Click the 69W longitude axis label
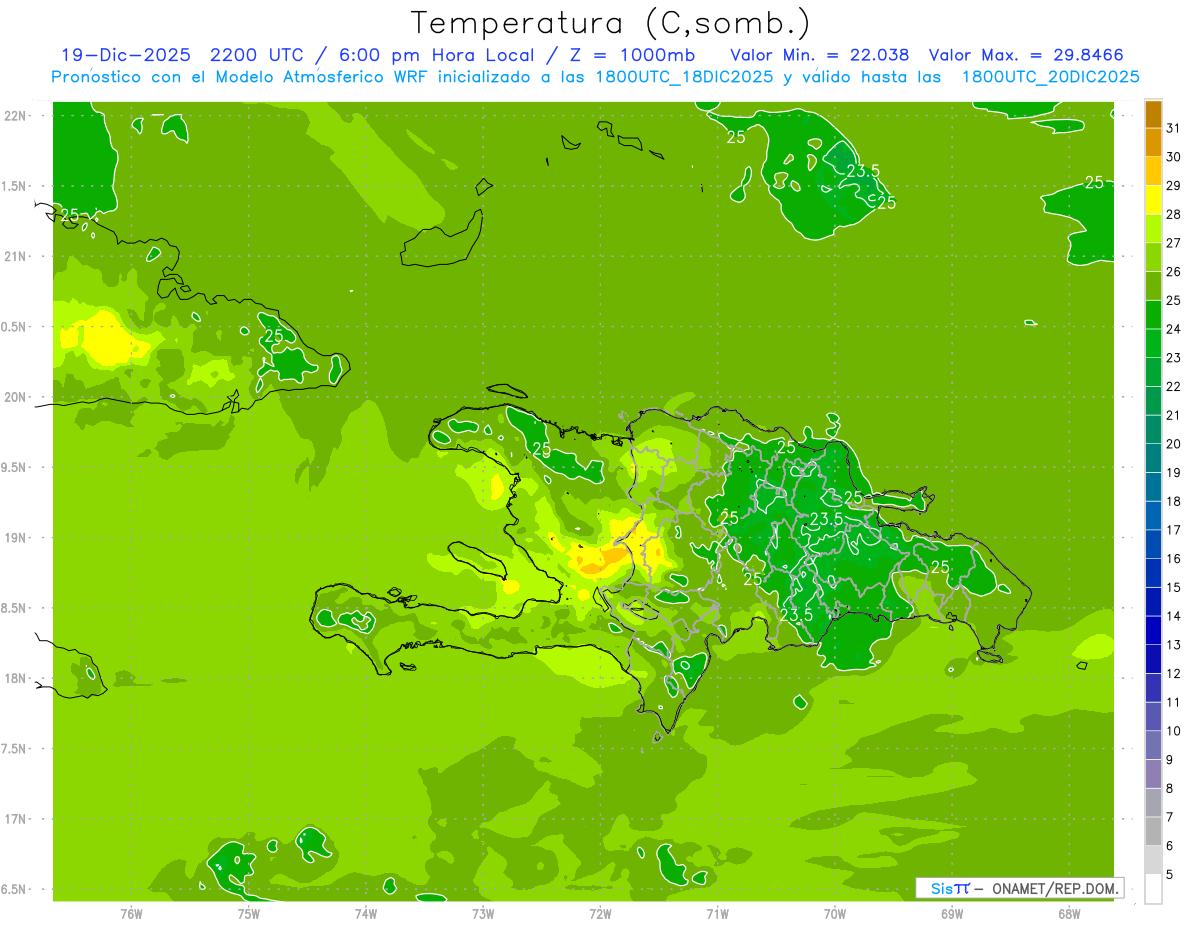1200x927 pixels. tap(951, 914)
